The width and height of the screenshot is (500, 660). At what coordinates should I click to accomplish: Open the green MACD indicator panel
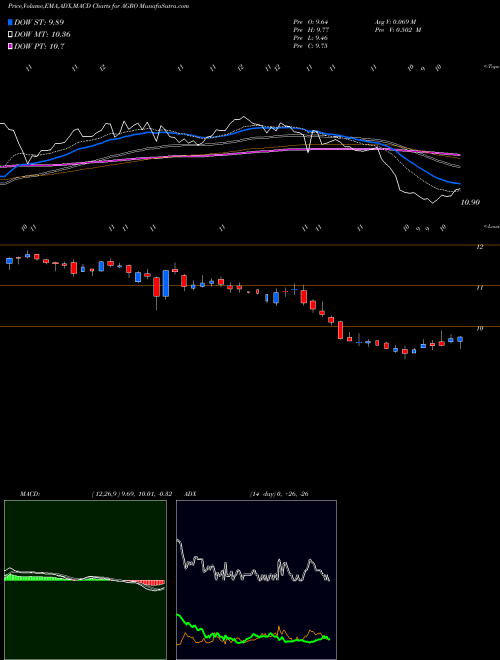(x=85, y=580)
